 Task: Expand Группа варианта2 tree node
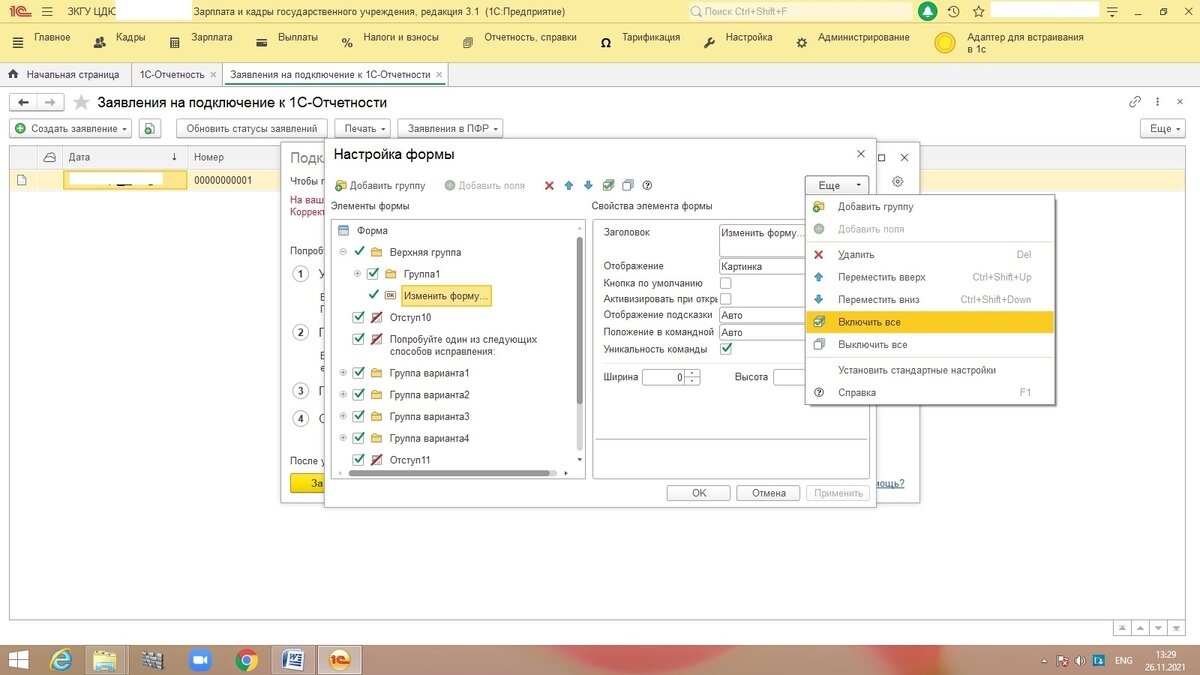(x=343, y=395)
